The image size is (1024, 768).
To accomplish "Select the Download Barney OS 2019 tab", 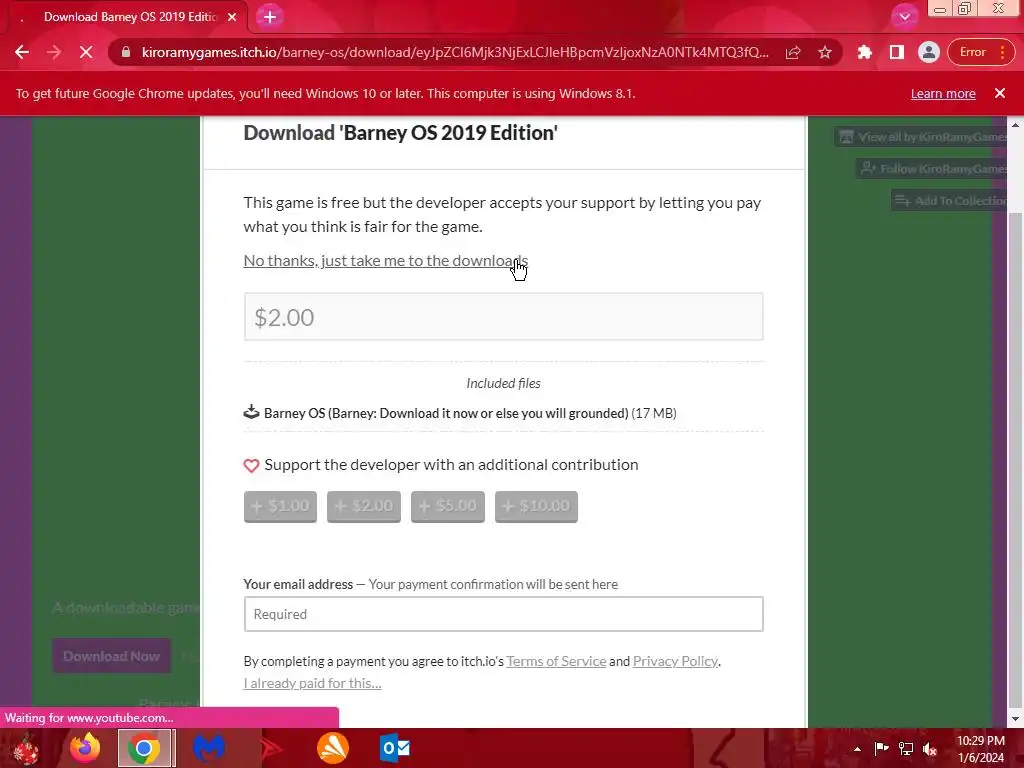I will point(130,17).
